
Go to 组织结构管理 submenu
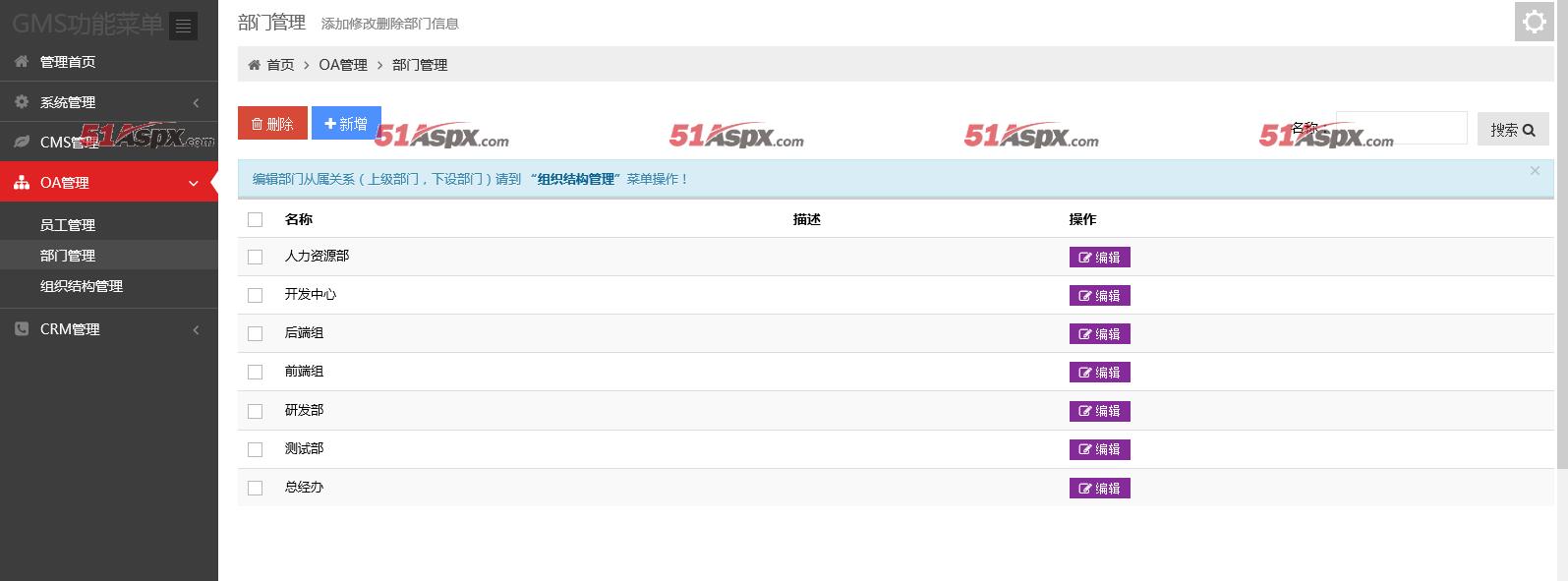coord(109,286)
